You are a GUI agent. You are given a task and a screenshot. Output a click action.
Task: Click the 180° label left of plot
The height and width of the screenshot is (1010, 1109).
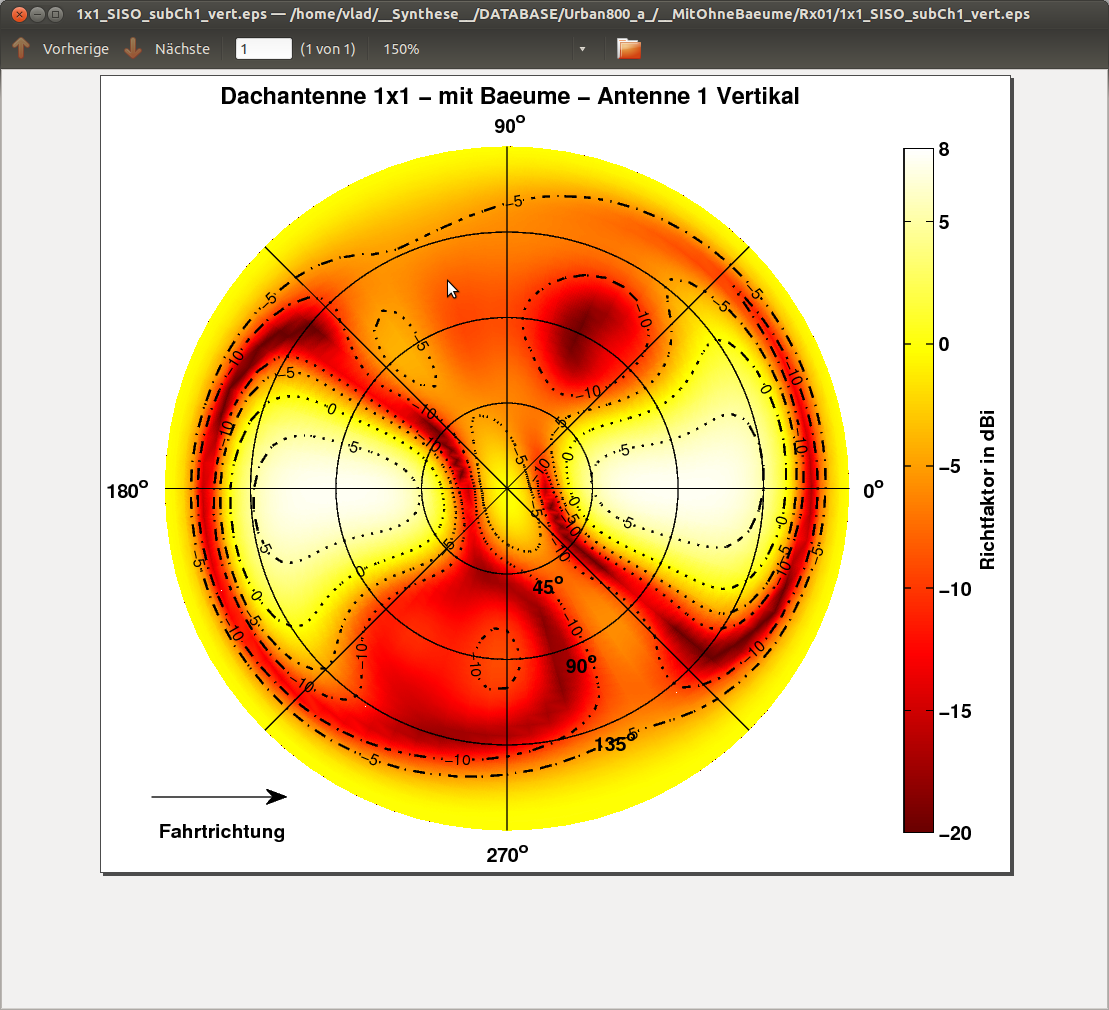(127, 491)
